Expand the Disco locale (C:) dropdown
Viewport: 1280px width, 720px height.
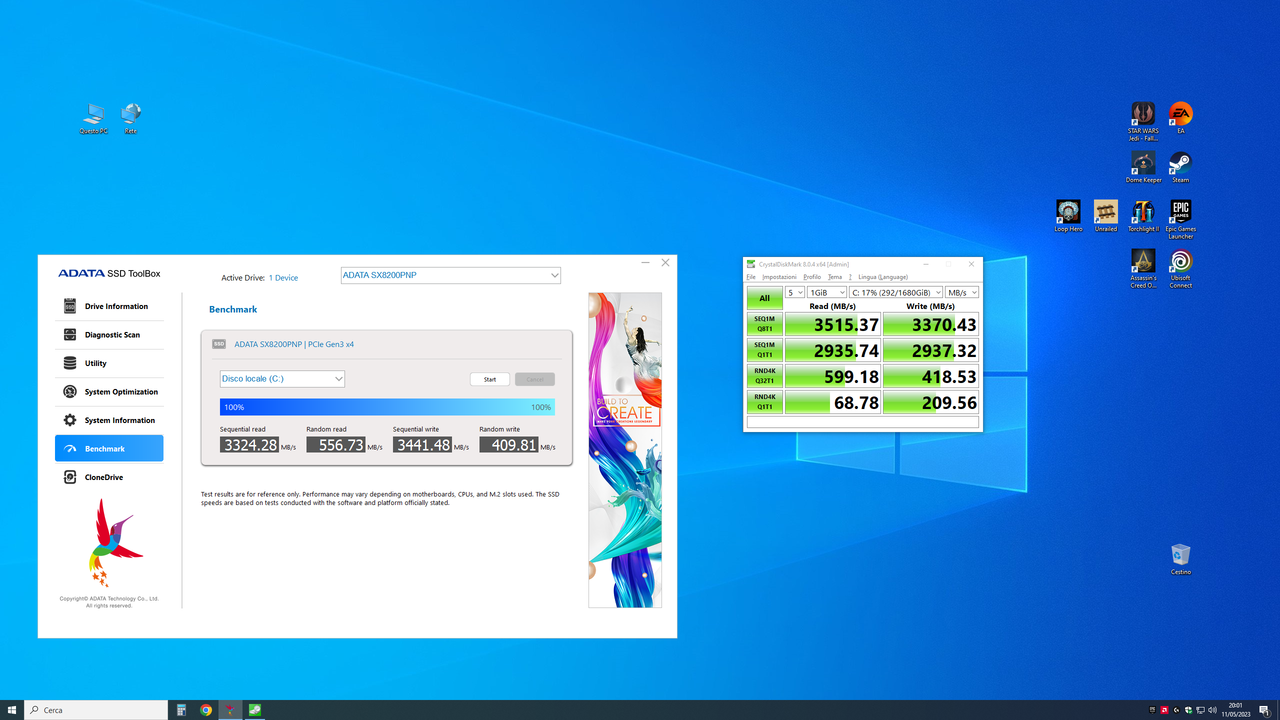coord(281,378)
